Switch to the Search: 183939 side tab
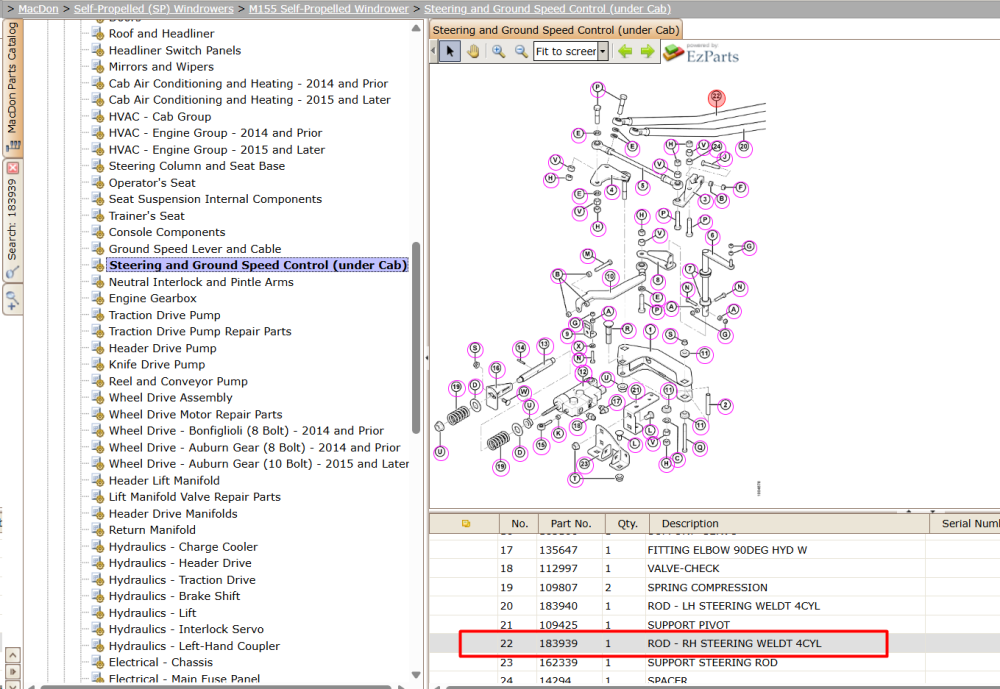Image resolution: width=1000 pixels, height=689 pixels. tap(13, 218)
